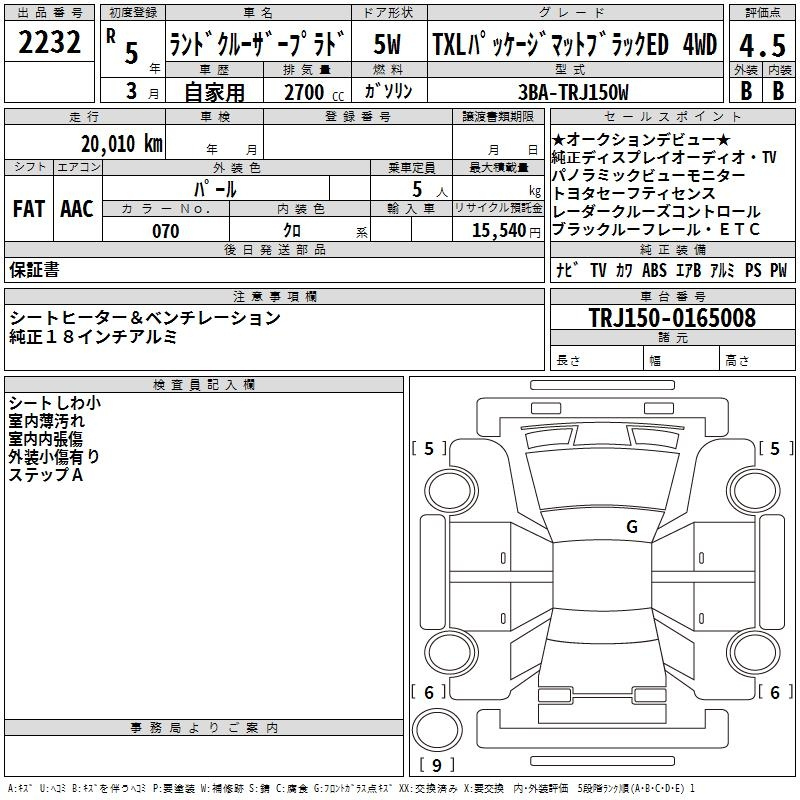Click the エアB equipment label

pyautogui.click(x=688, y=270)
